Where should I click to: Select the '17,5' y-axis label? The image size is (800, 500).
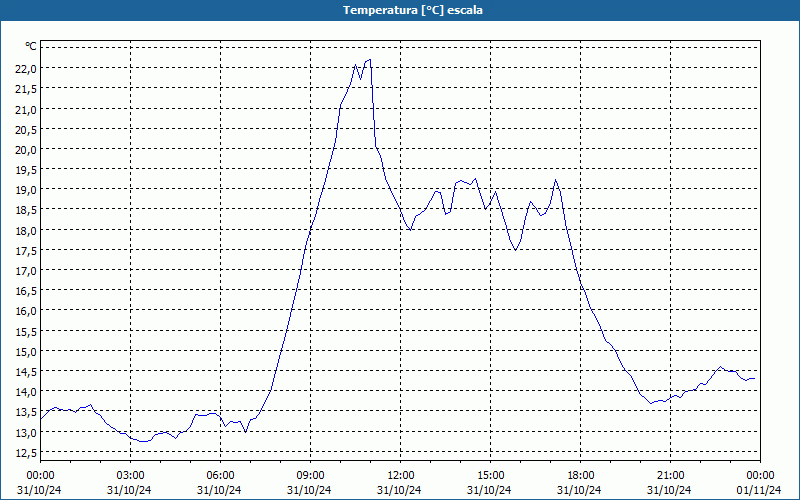point(26,251)
